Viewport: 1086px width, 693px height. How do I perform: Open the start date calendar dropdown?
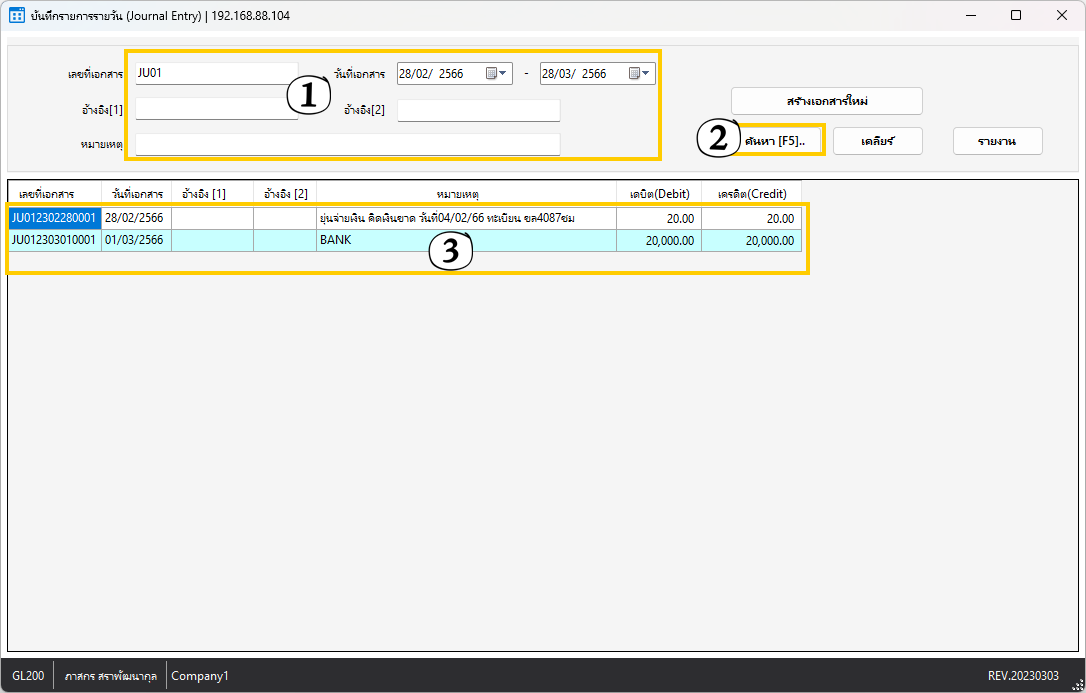point(497,73)
